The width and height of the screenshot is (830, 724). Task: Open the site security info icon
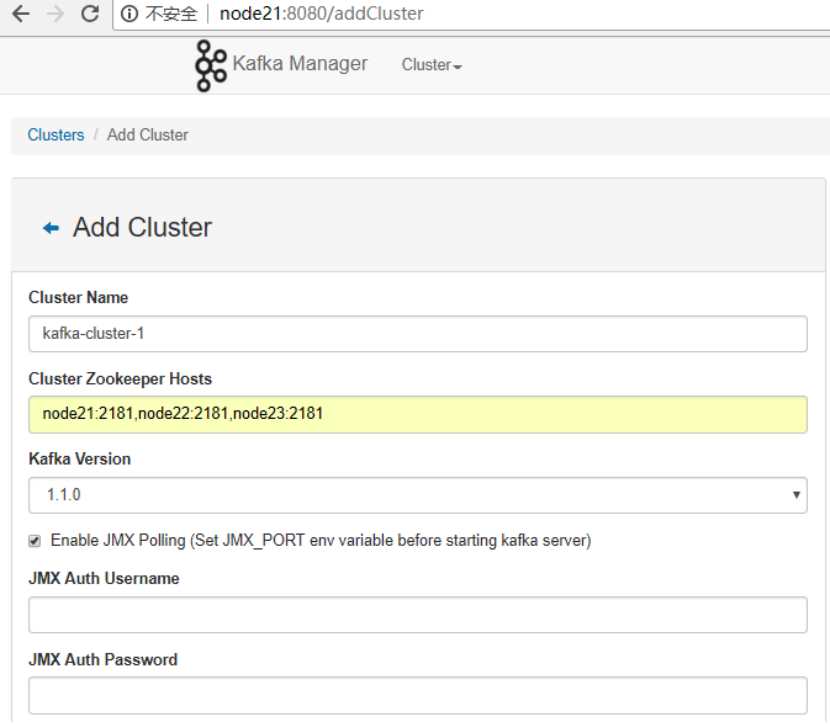click(x=129, y=14)
